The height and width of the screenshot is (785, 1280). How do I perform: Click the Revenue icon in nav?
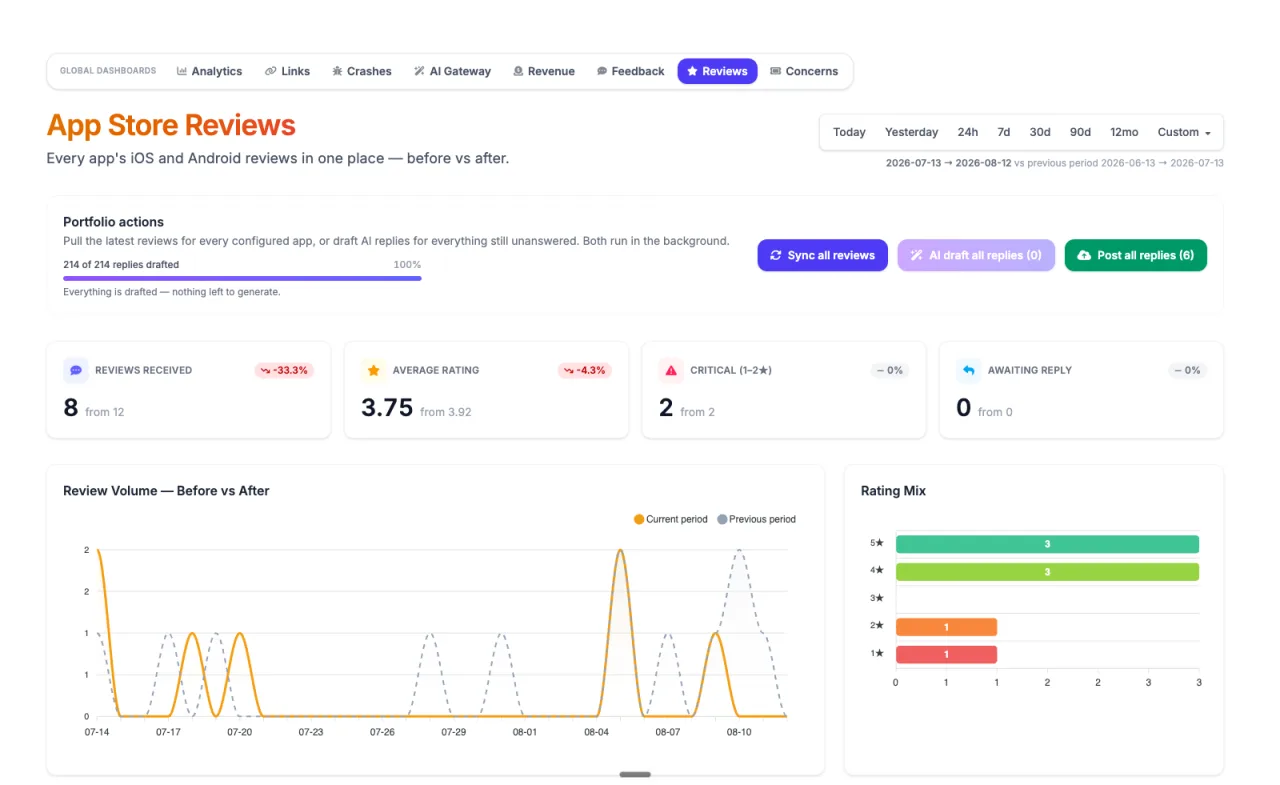point(518,71)
